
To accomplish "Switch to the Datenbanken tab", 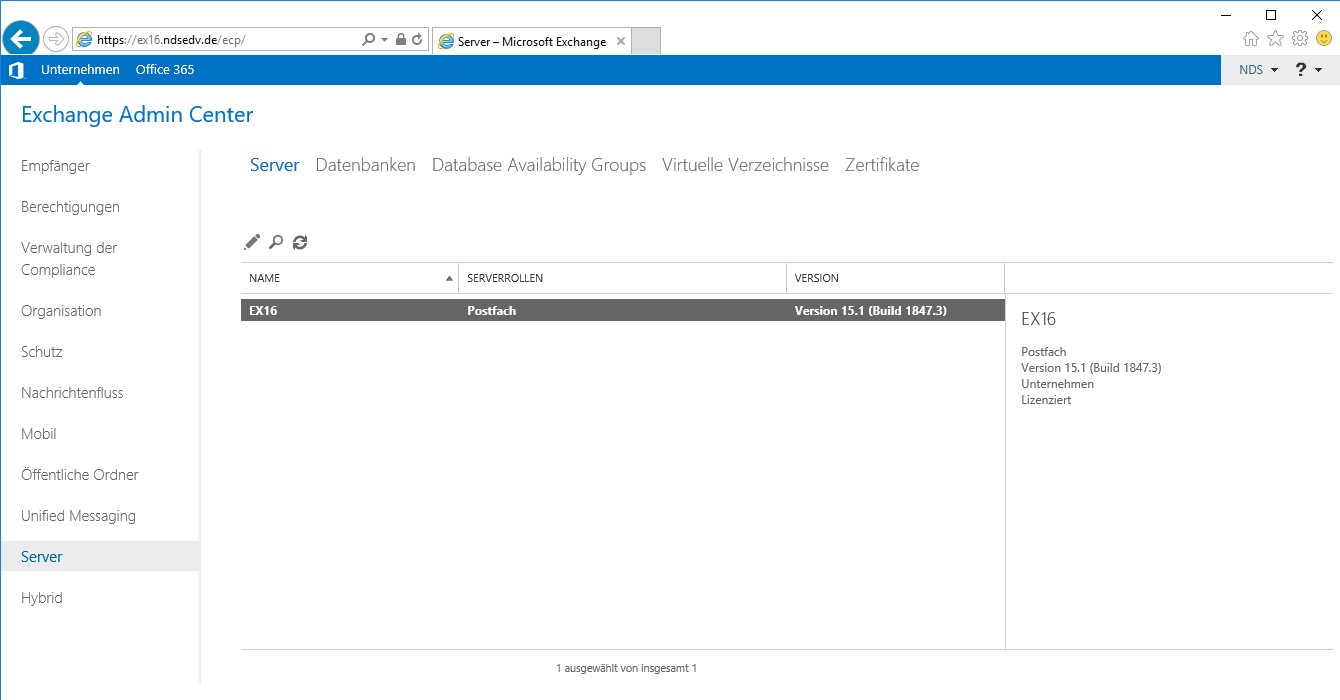I will pyautogui.click(x=365, y=165).
